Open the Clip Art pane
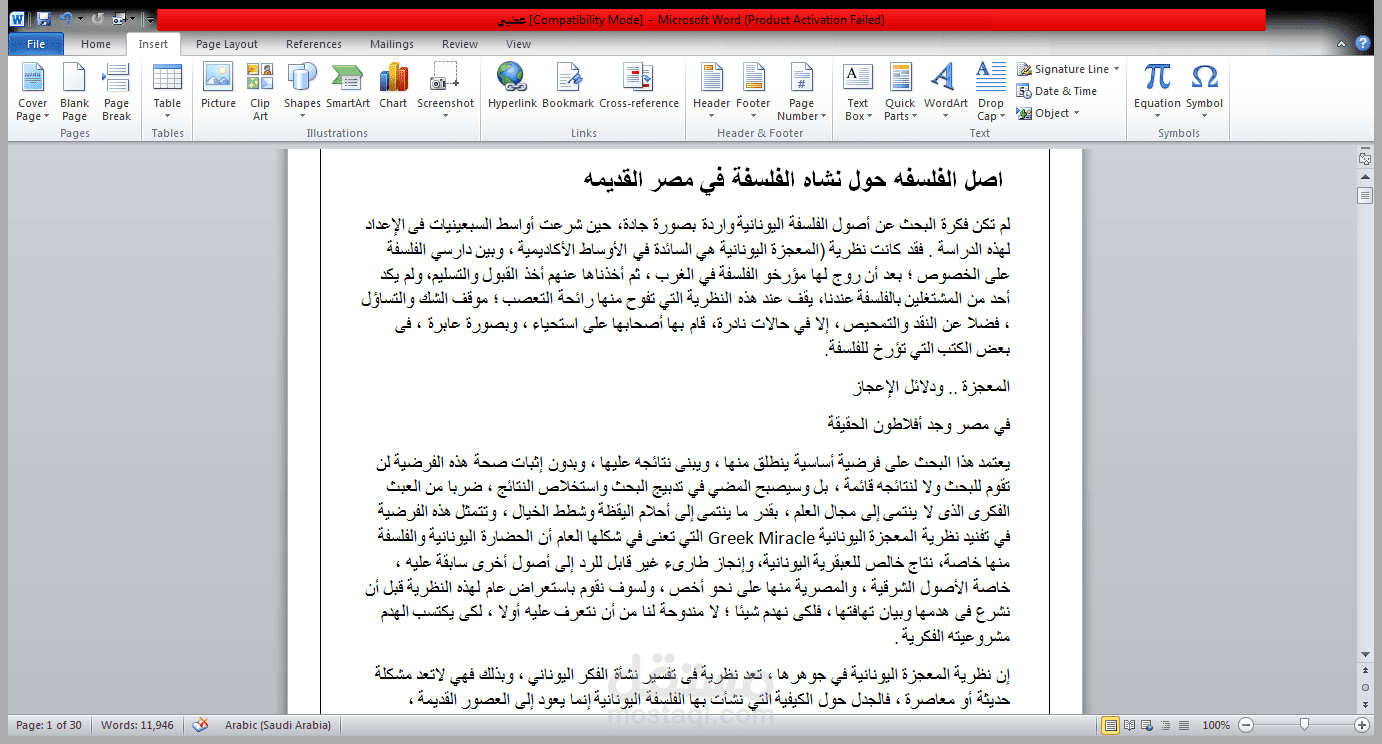Image resolution: width=1382 pixels, height=744 pixels. [260, 91]
